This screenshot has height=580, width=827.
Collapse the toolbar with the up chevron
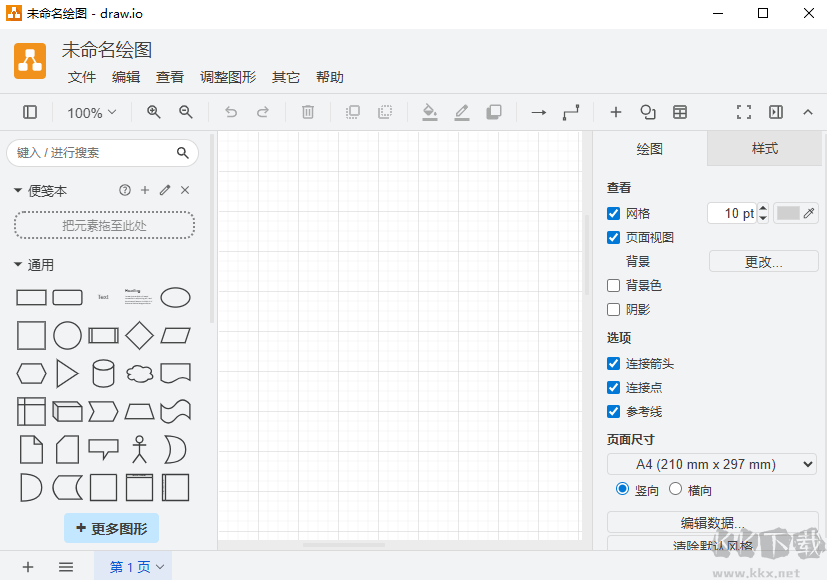(x=808, y=112)
